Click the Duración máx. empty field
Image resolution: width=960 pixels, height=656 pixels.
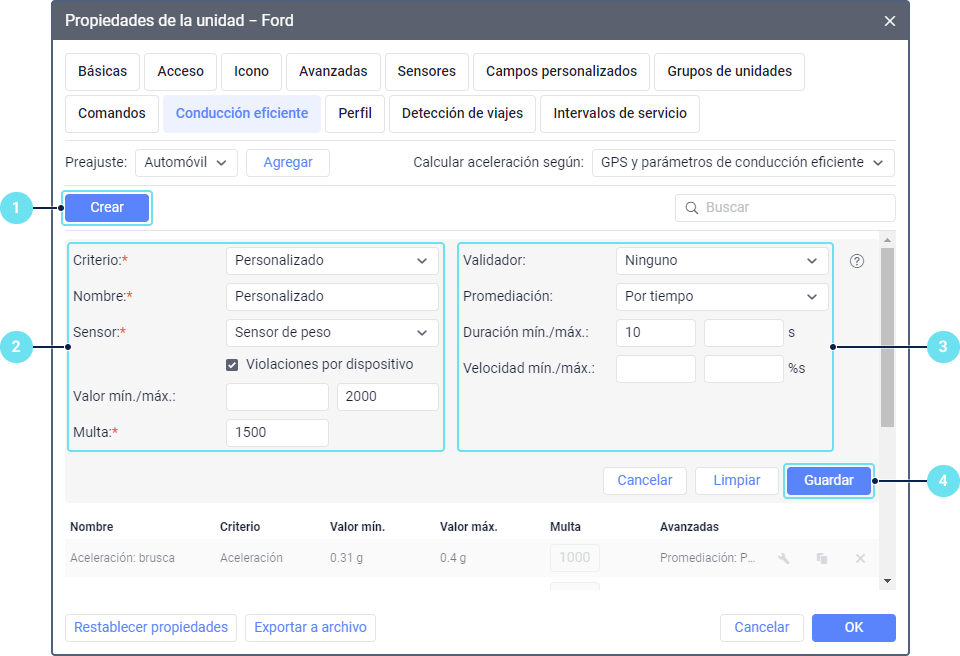(x=744, y=333)
